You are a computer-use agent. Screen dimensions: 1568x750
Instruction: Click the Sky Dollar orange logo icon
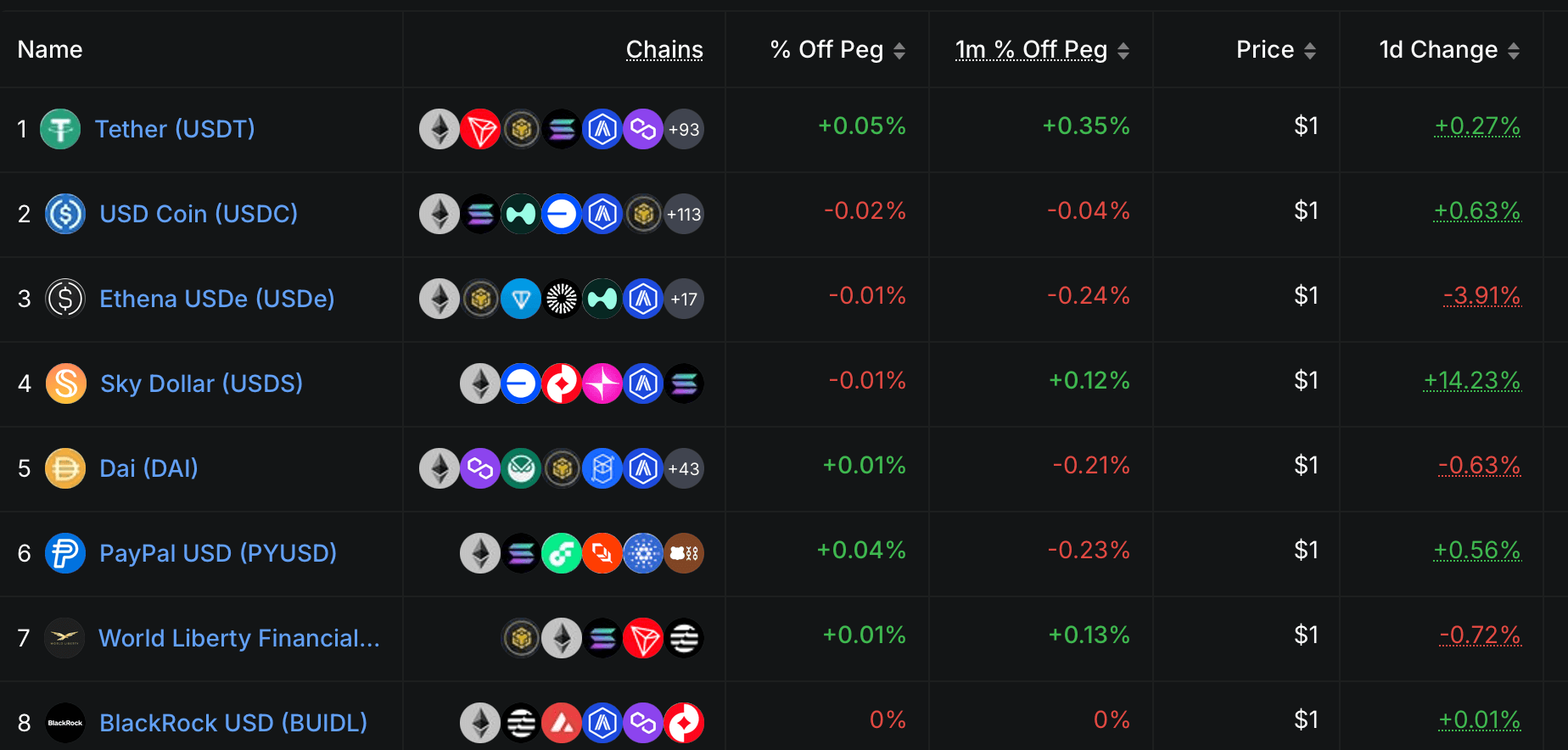(66, 383)
